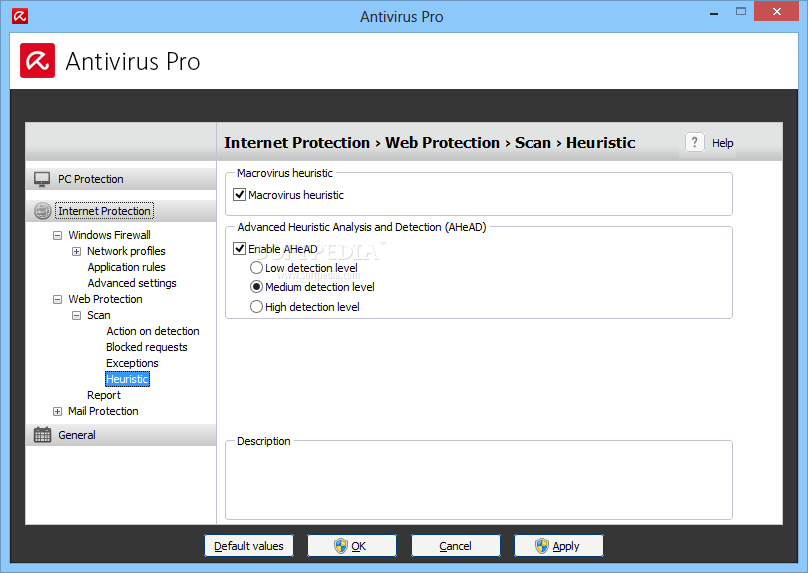The image size is (808, 573).
Task: Open Exceptions settings
Action: [132, 363]
